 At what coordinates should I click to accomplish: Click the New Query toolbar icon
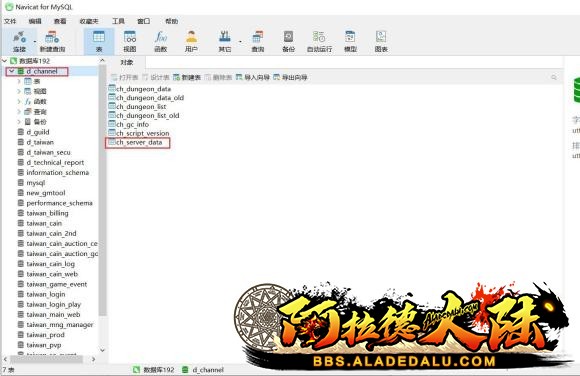(52, 41)
